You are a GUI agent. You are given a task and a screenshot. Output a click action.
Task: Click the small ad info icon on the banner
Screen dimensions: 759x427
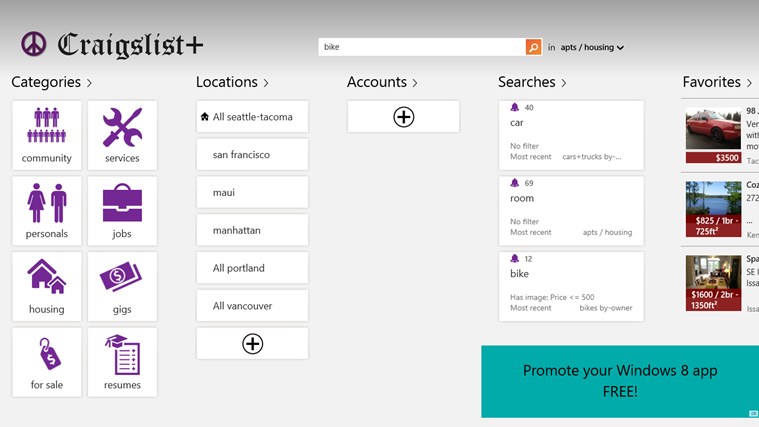click(x=754, y=413)
